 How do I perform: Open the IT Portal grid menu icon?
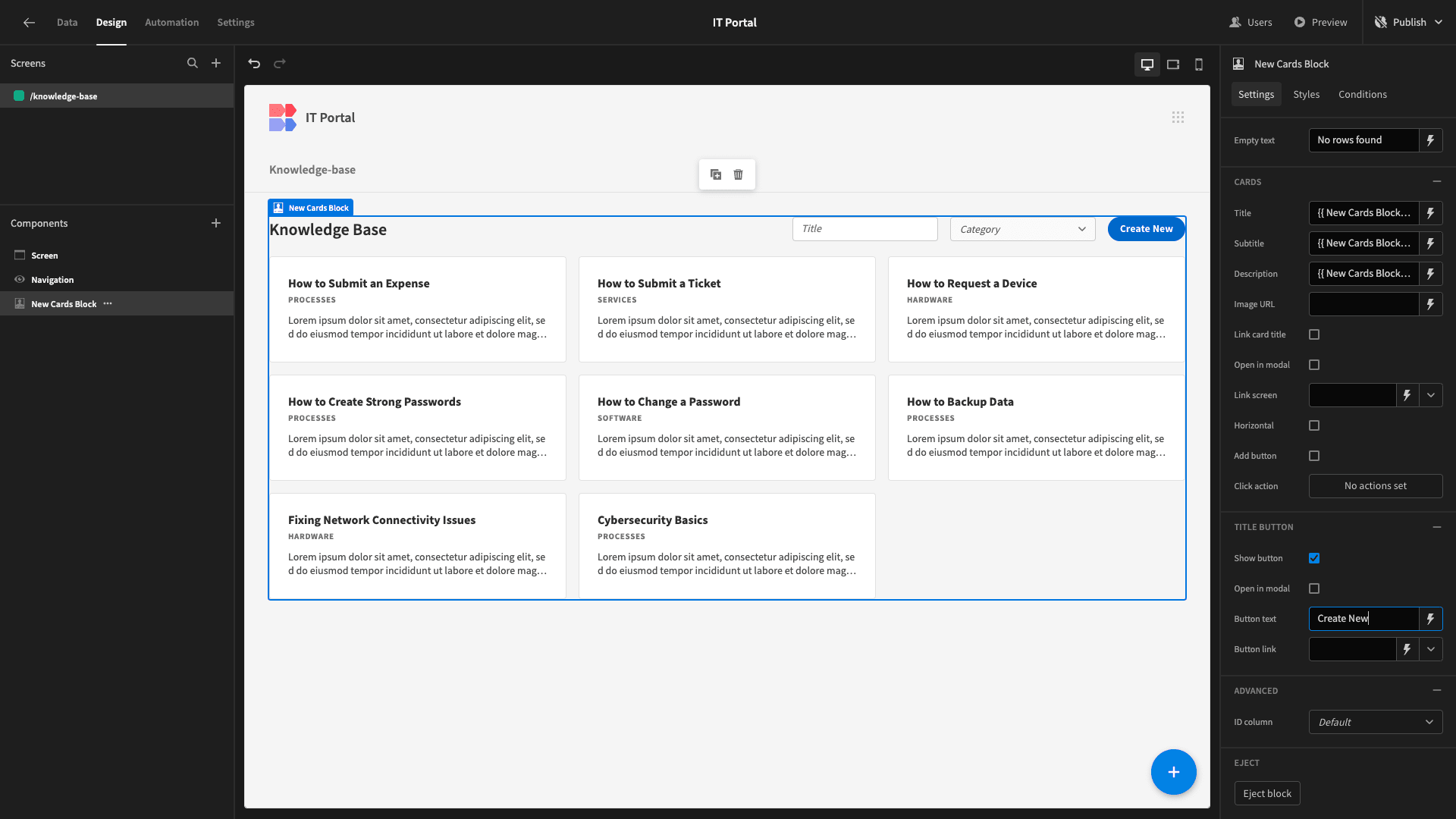(1178, 118)
